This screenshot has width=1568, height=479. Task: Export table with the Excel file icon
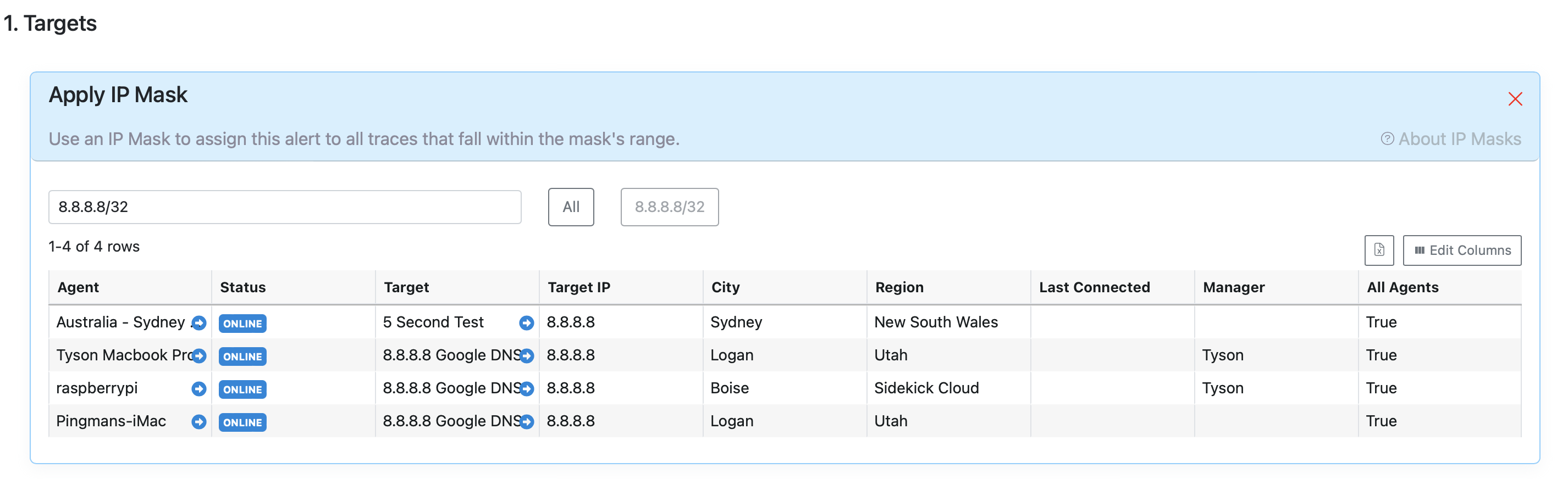(x=1379, y=250)
